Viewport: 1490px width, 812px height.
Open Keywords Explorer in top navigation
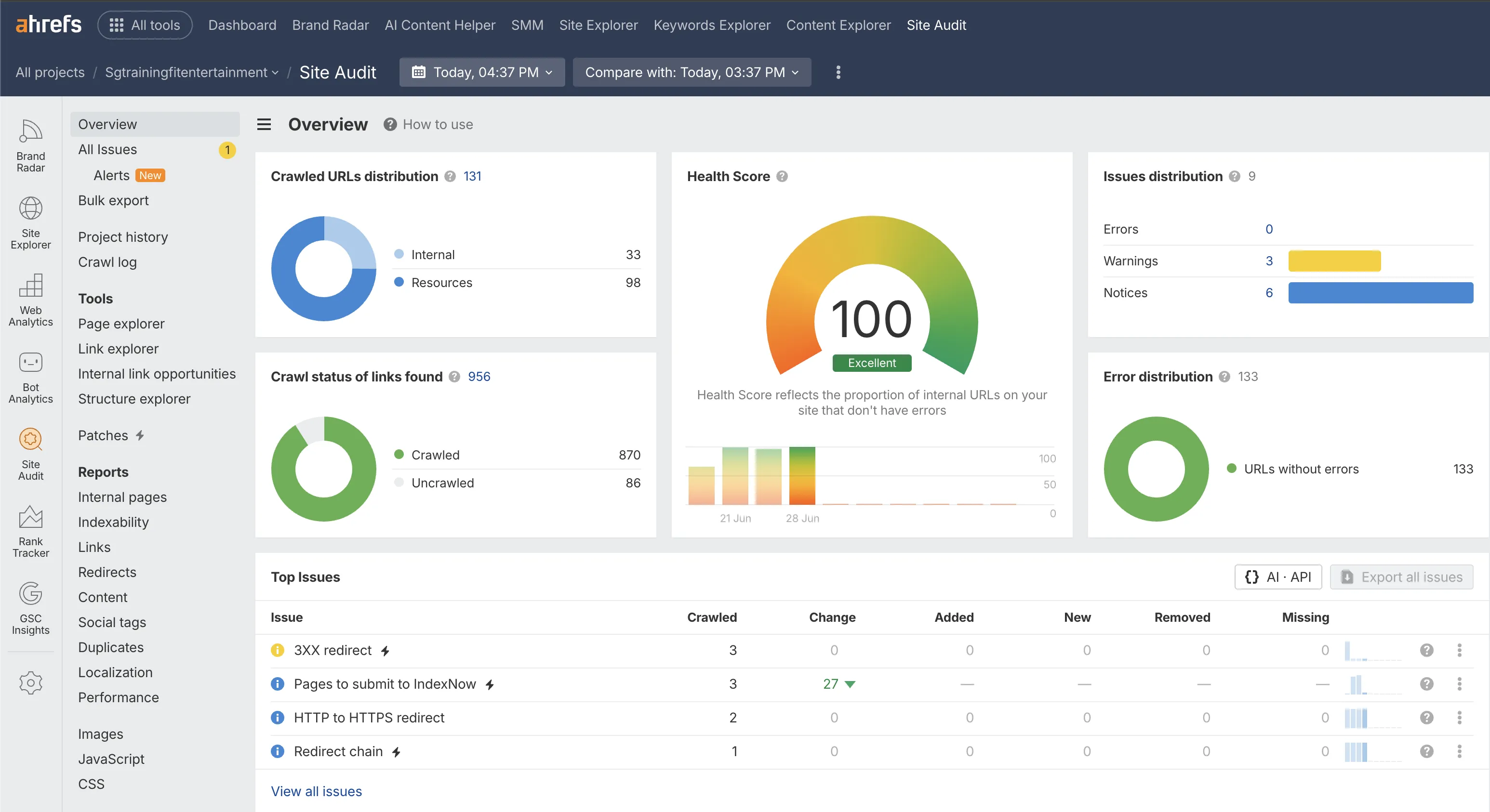pos(711,25)
